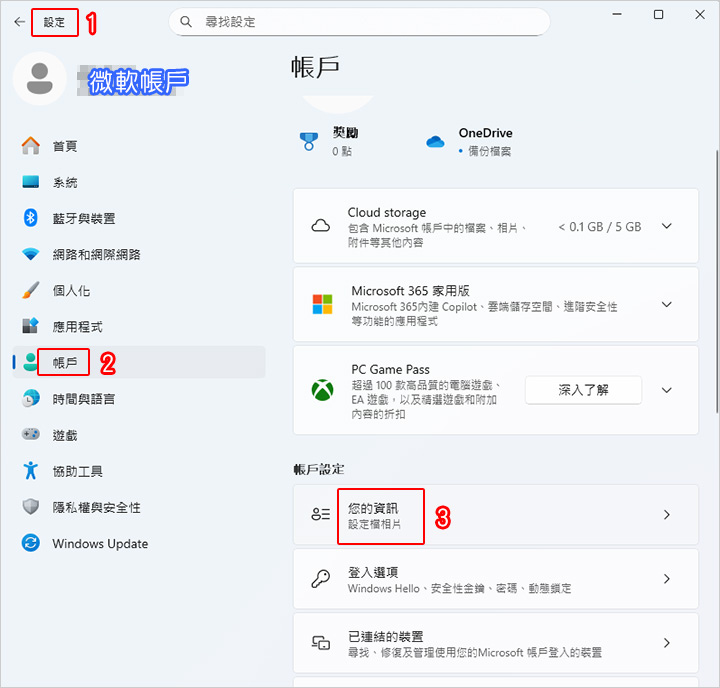
Task: Open 您的資訊 via its right chevron
Action: click(666, 514)
